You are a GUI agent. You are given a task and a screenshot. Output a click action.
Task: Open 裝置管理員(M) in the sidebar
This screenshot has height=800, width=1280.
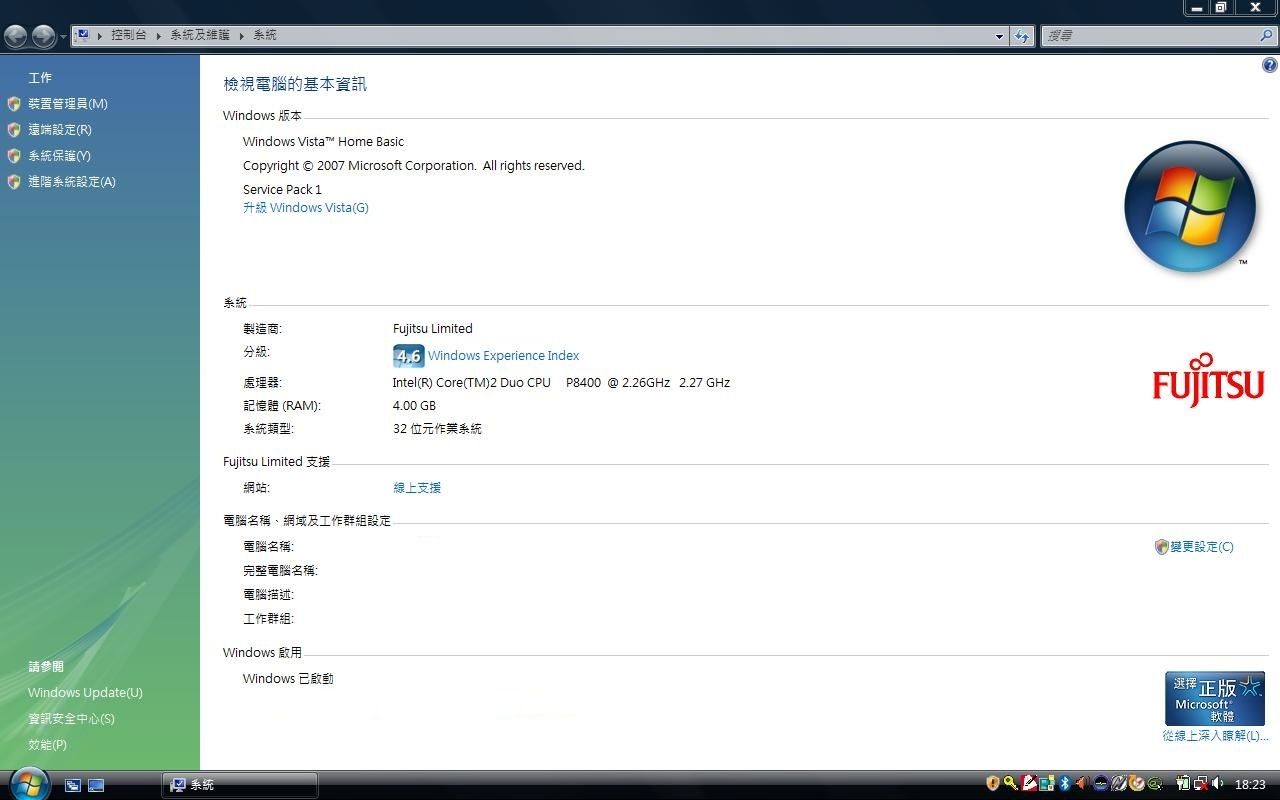[68, 104]
